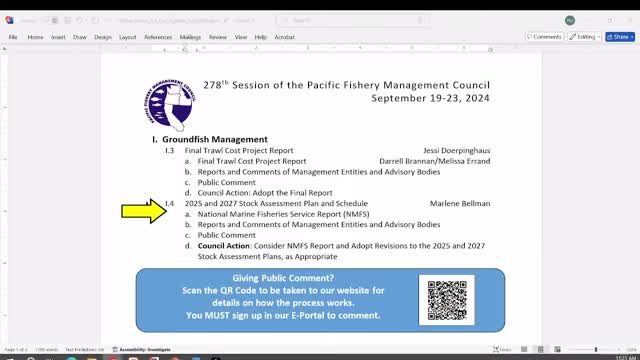This screenshot has height=360, width=640.
Task: Click the 'Marlene Bellman' name
Action: pyautogui.click(x=460, y=203)
